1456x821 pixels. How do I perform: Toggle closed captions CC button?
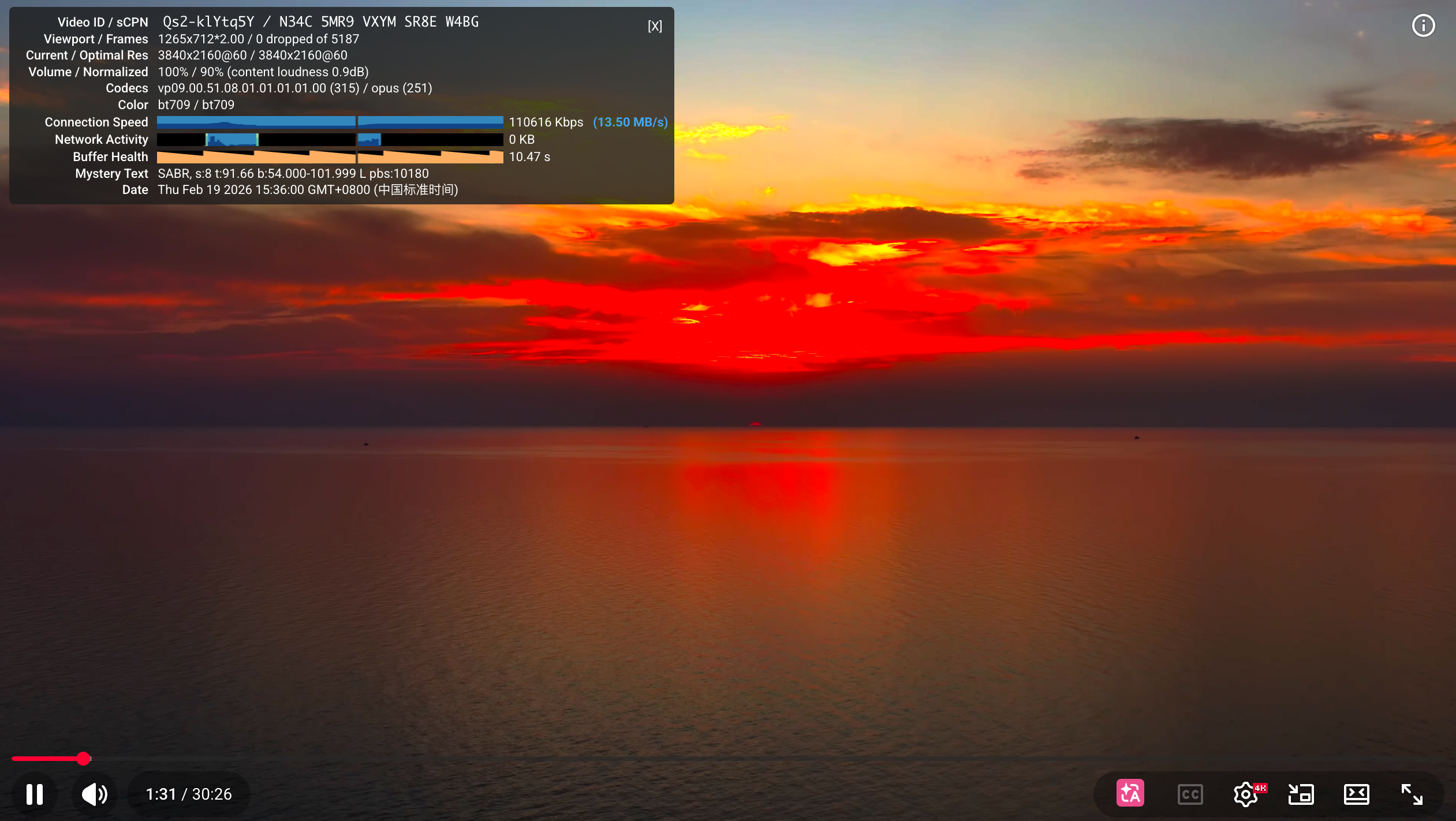point(1190,794)
